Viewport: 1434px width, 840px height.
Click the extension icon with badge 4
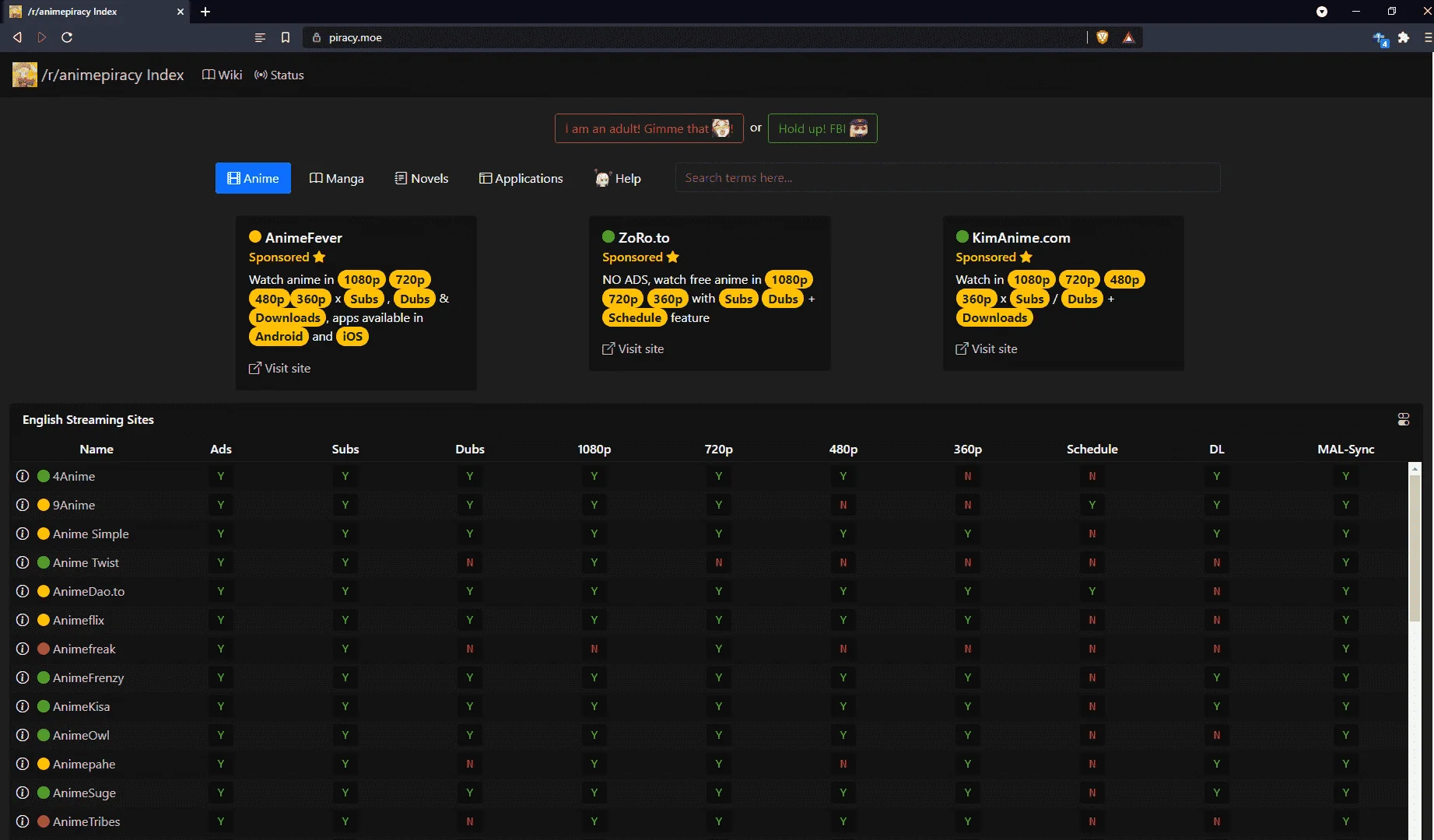(x=1380, y=39)
